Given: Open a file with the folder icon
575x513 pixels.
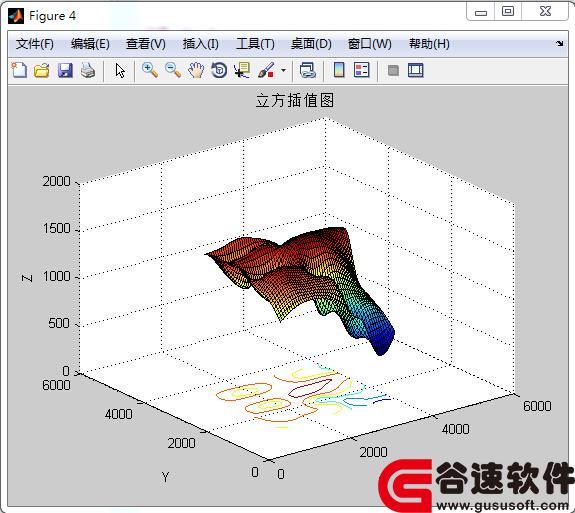Looking at the screenshot, I should pos(42,70).
